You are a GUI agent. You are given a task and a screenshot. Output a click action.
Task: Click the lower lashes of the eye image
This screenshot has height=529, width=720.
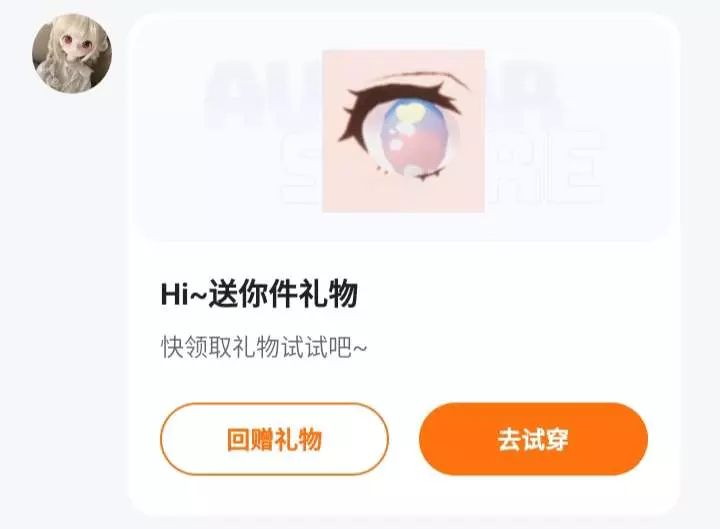(409, 174)
